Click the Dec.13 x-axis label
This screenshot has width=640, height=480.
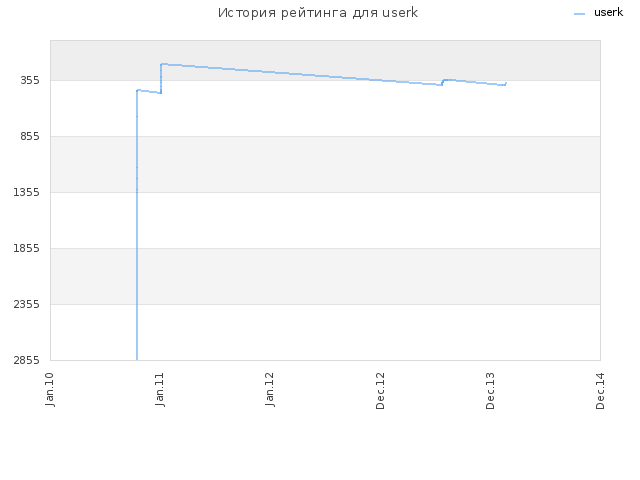pyautogui.click(x=490, y=391)
